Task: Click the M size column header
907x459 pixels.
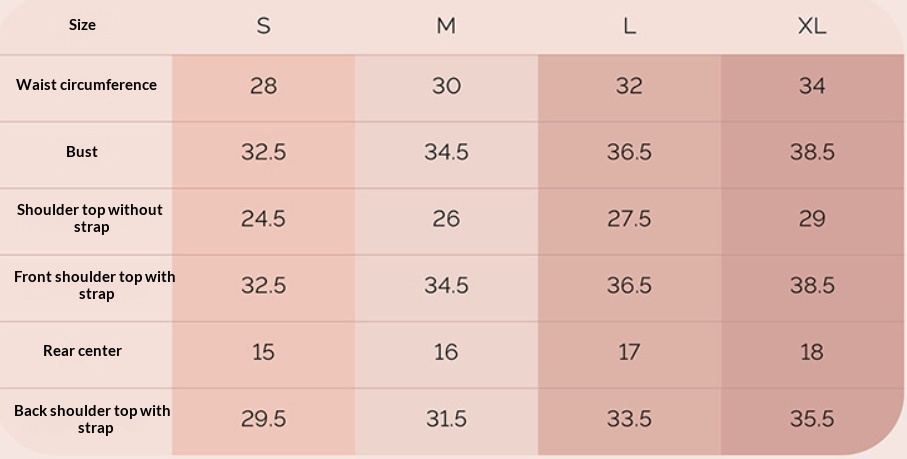Action: tap(446, 26)
